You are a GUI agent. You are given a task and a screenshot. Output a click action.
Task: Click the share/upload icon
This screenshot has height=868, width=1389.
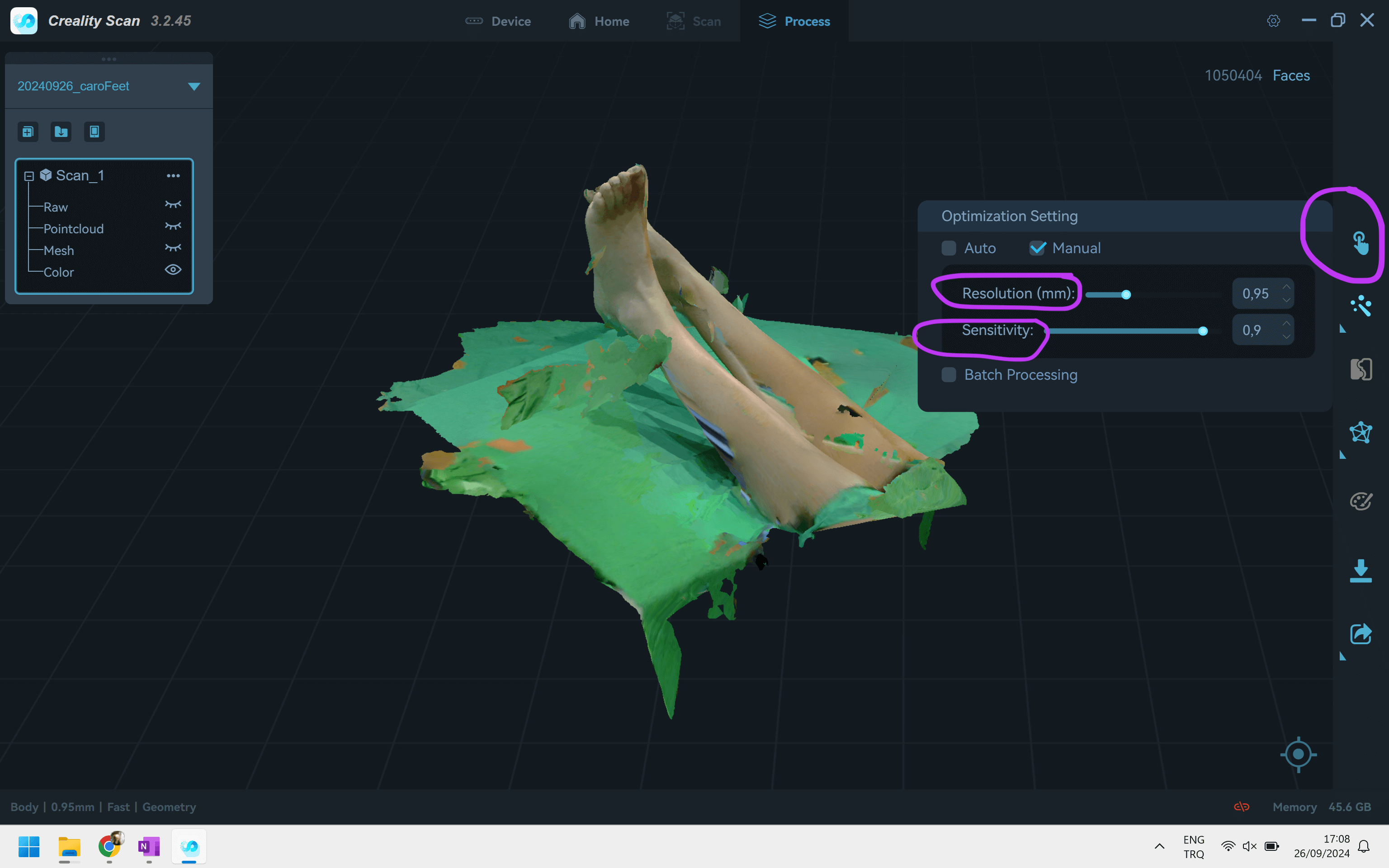click(1359, 633)
